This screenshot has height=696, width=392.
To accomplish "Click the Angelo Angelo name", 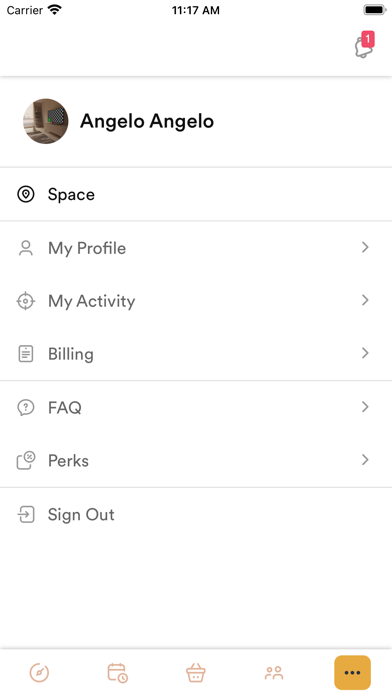I will point(147,121).
